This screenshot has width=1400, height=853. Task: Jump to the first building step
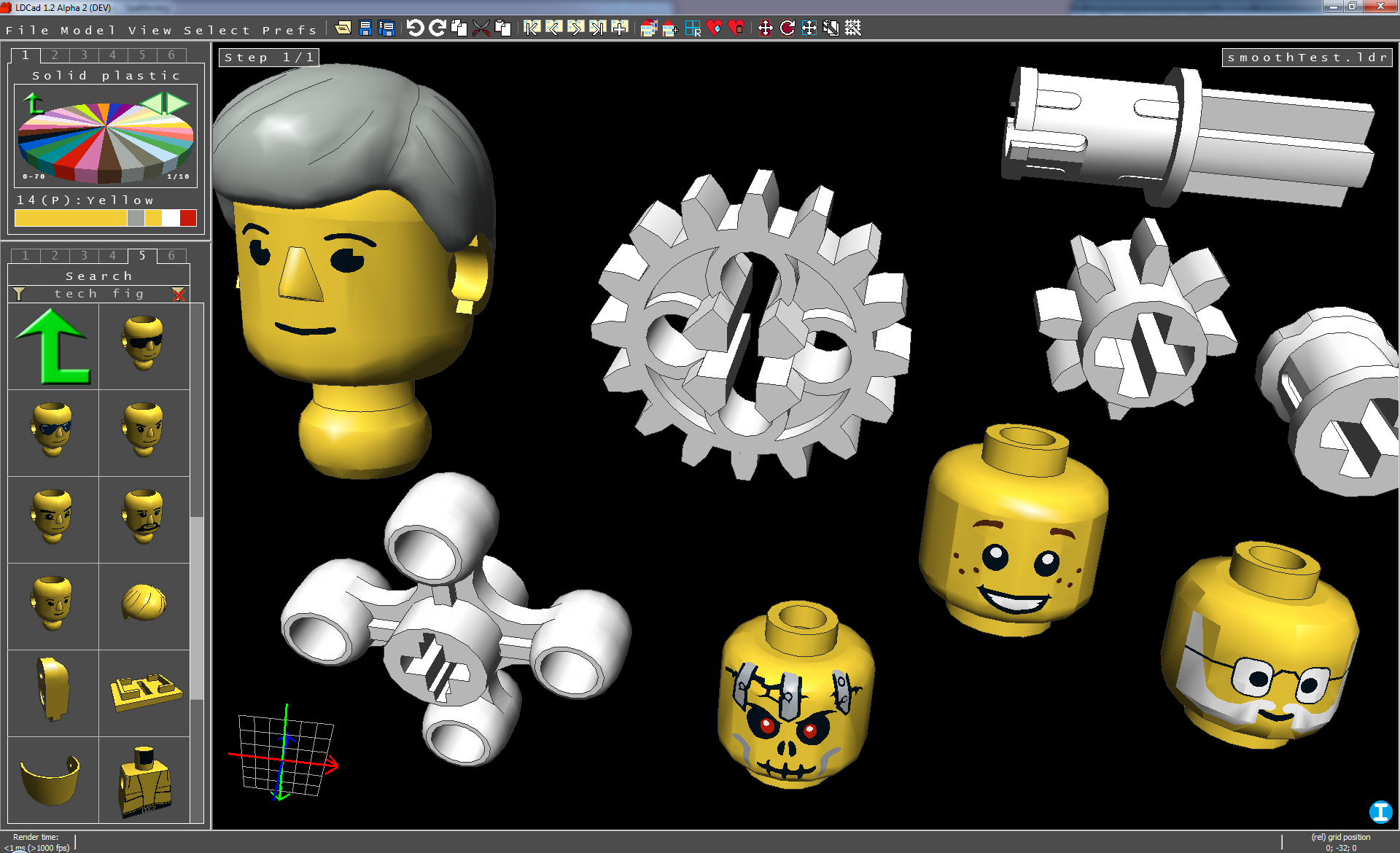(532, 28)
